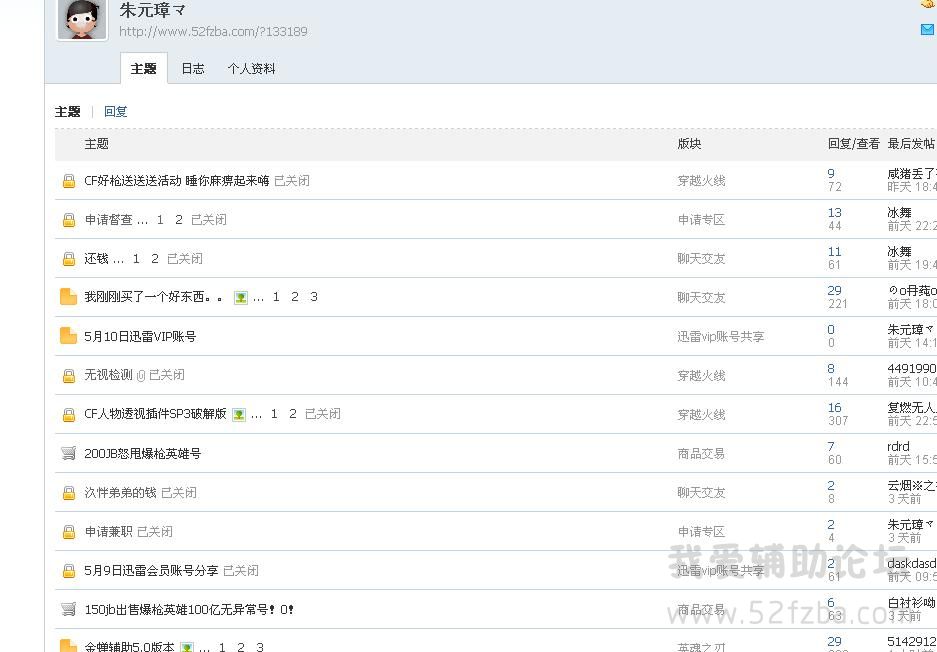
Task: Click lock icon beside 5月9日迅雷会员账号分享
Action: pyautogui.click(x=69, y=570)
